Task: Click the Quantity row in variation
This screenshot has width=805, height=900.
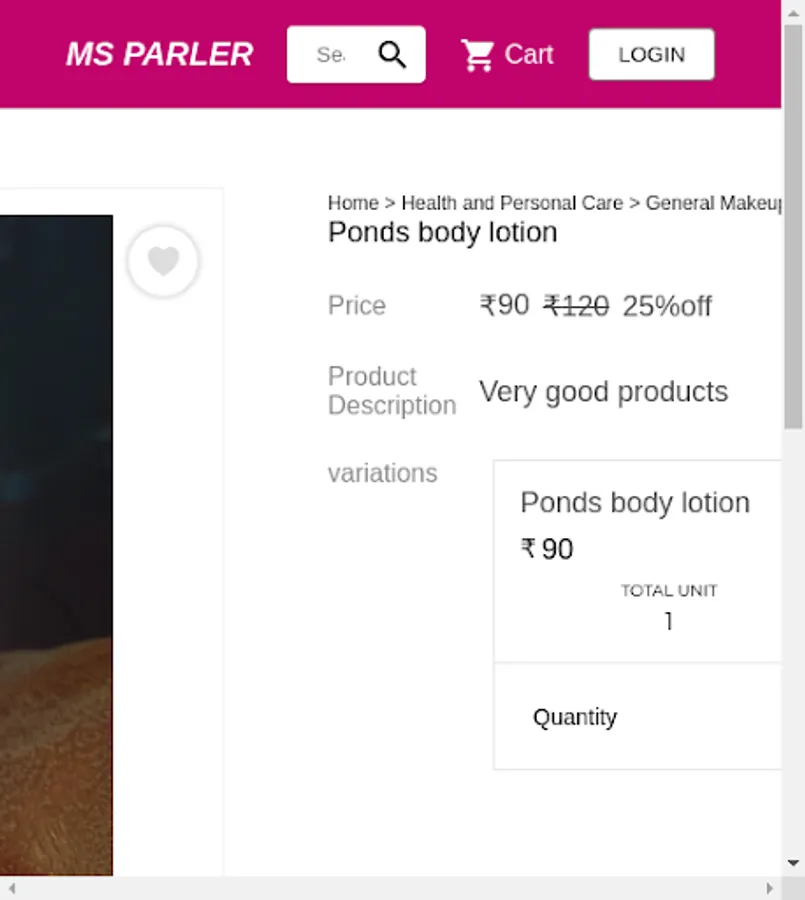Action: 637,716
